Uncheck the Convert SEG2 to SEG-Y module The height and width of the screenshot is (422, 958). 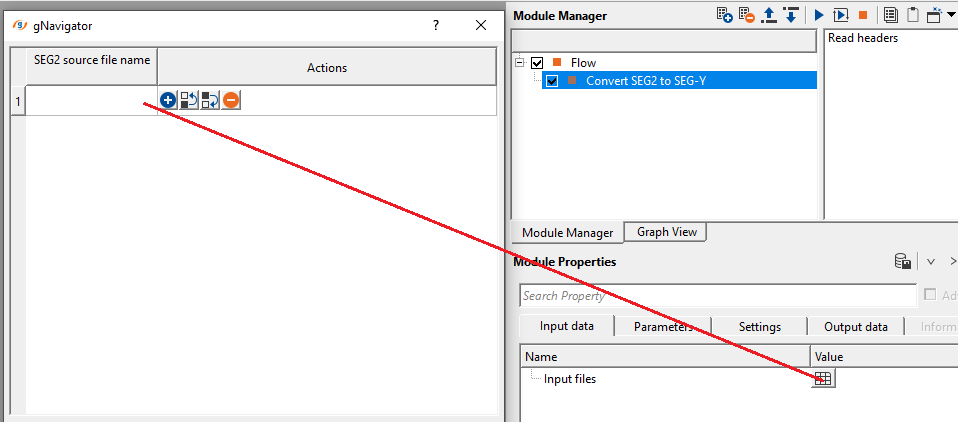pos(551,81)
